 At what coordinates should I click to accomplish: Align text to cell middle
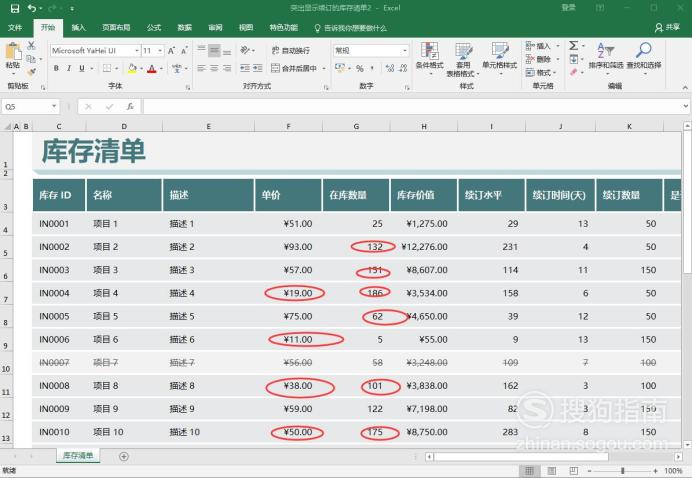click(x=214, y=50)
